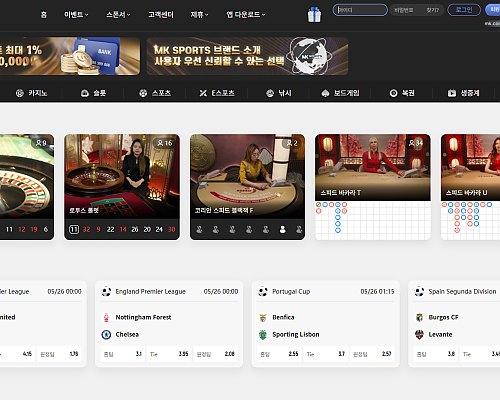Select the first empty blackjack seat icon
Screen dimensions: 500x400
[x=199, y=229]
